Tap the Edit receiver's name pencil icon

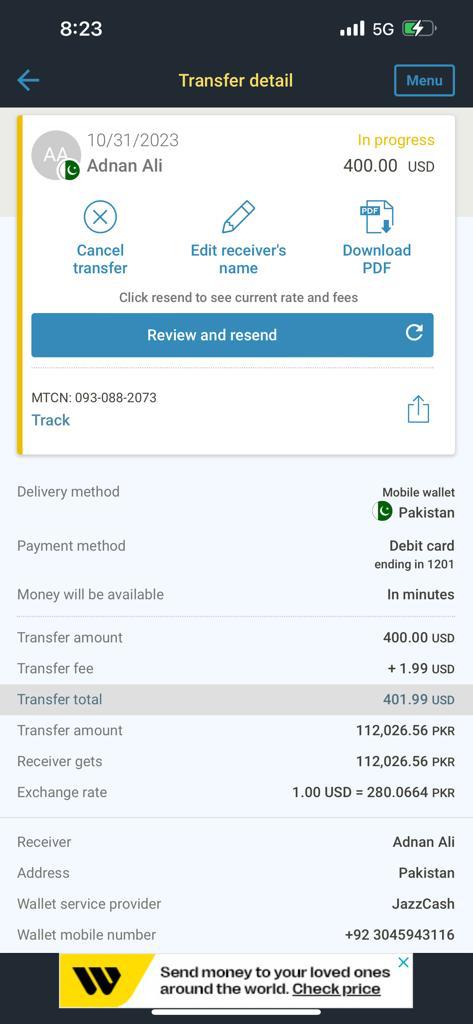click(238, 217)
